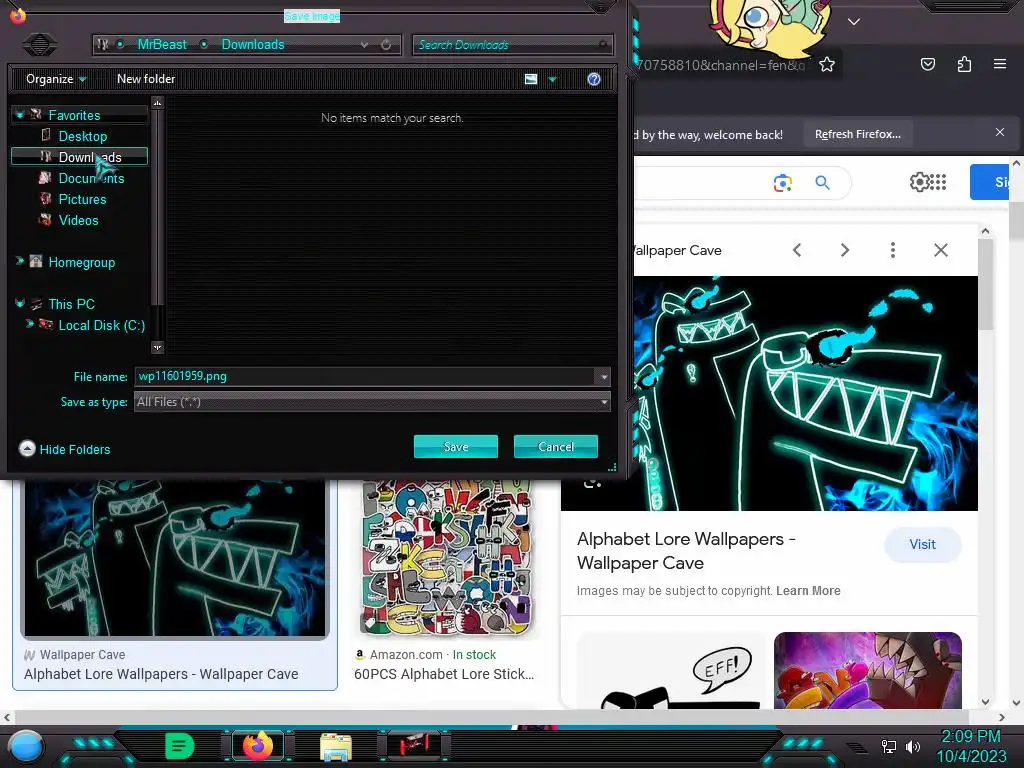
Task: Open the Organize menu
Action: [56, 79]
